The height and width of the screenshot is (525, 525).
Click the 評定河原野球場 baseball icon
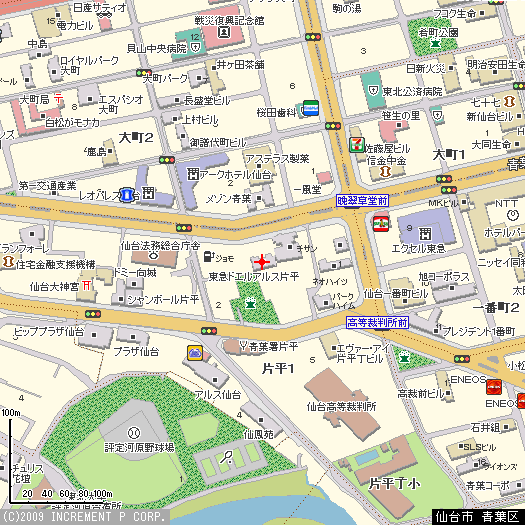coord(134,433)
